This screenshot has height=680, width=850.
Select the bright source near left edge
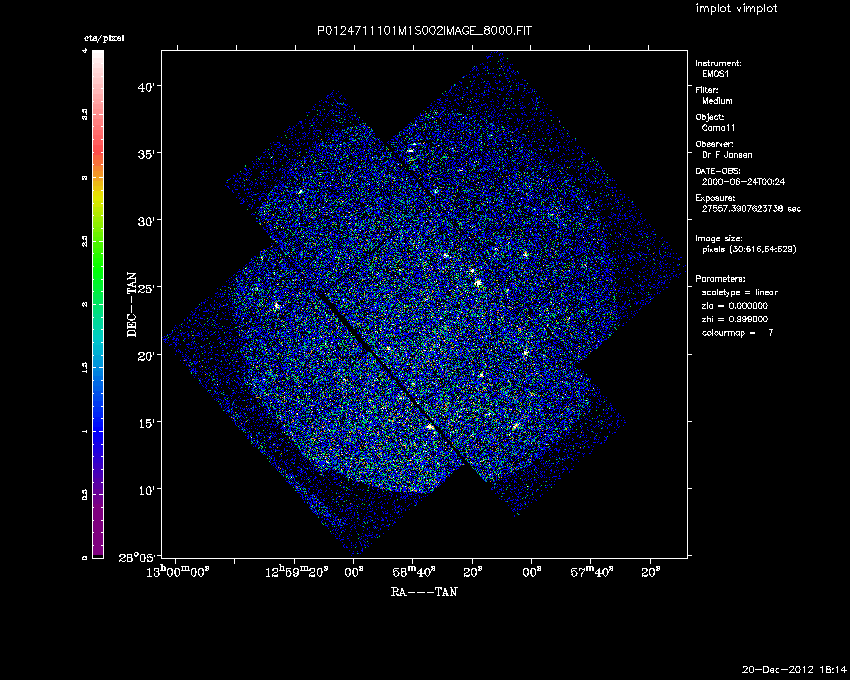(278, 306)
